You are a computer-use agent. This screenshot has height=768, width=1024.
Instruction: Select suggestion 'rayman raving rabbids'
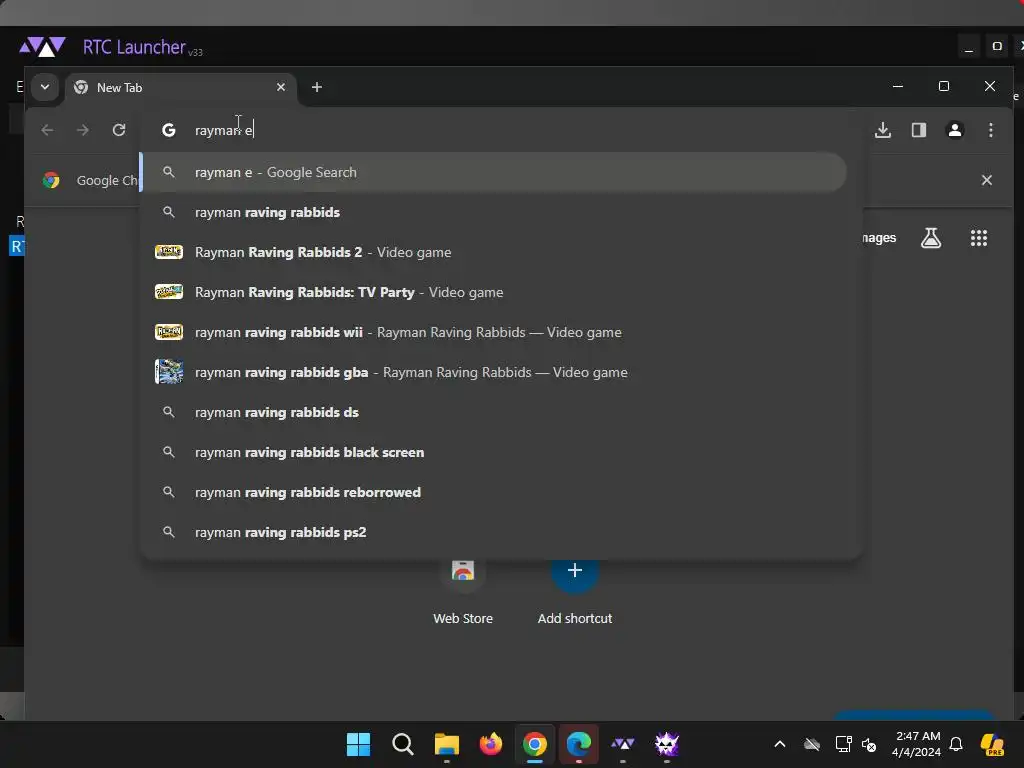coord(494,212)
